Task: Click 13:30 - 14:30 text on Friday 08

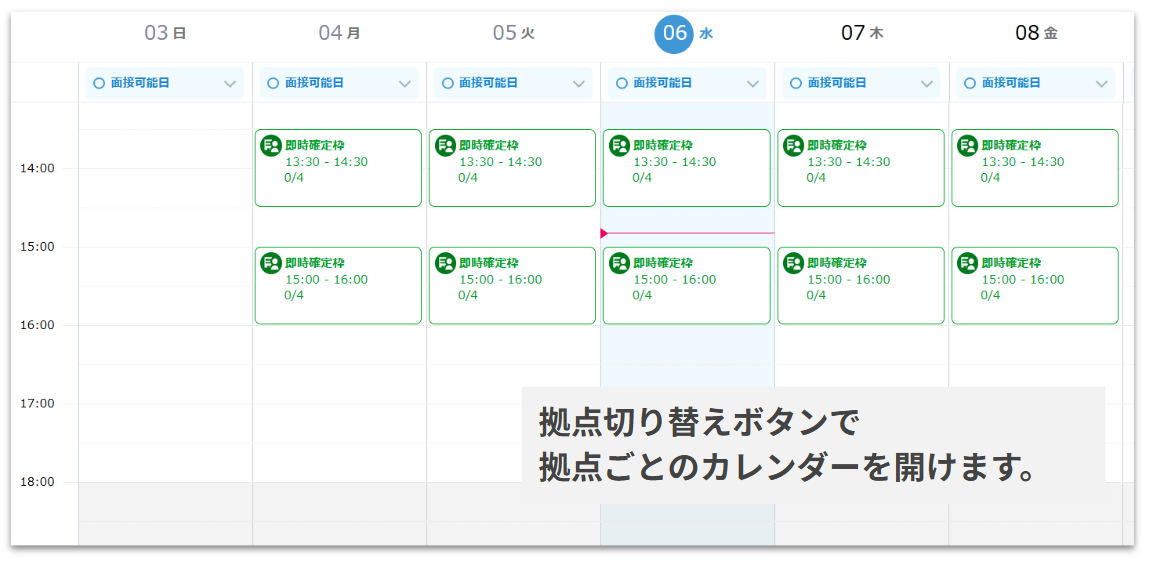Action: click(1023, 162)
